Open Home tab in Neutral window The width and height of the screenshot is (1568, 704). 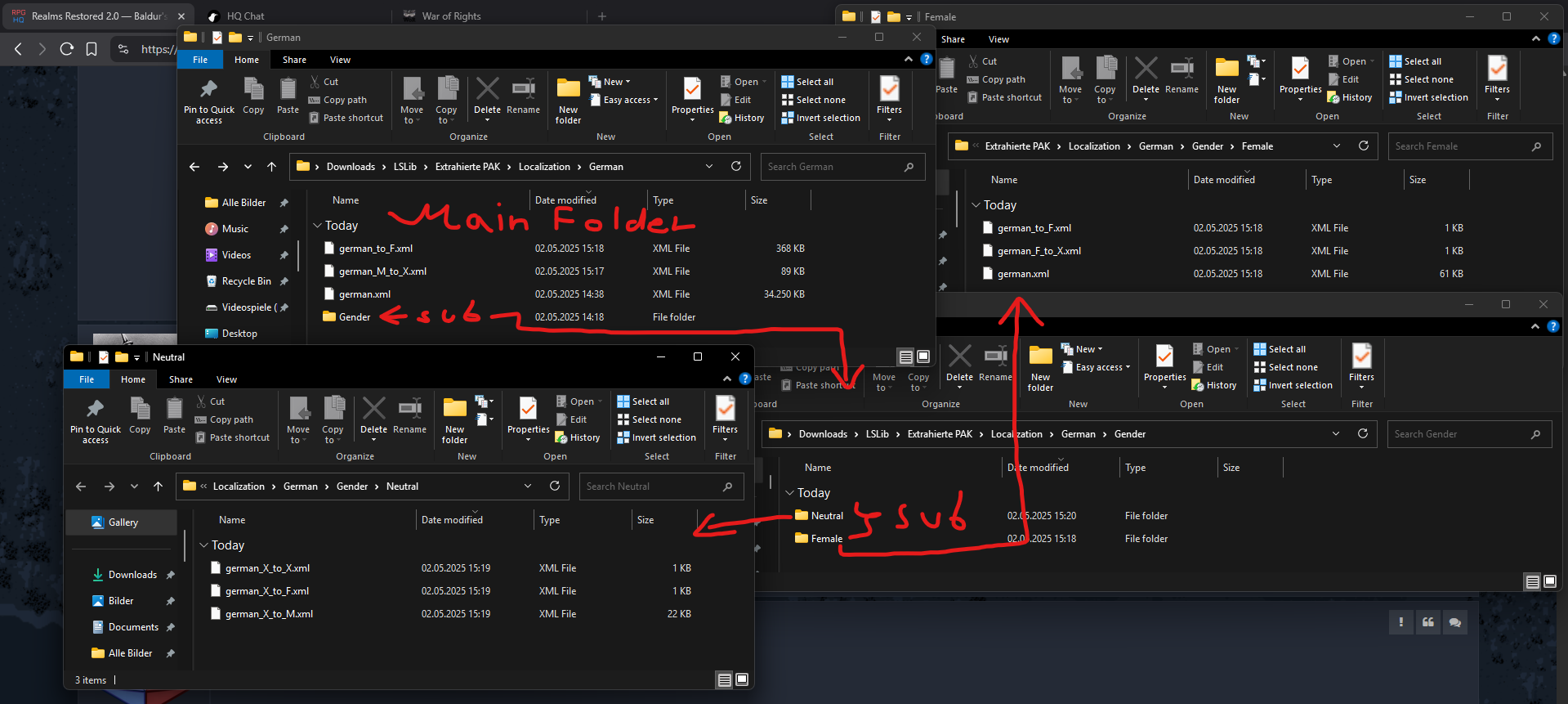pos(133,379)
